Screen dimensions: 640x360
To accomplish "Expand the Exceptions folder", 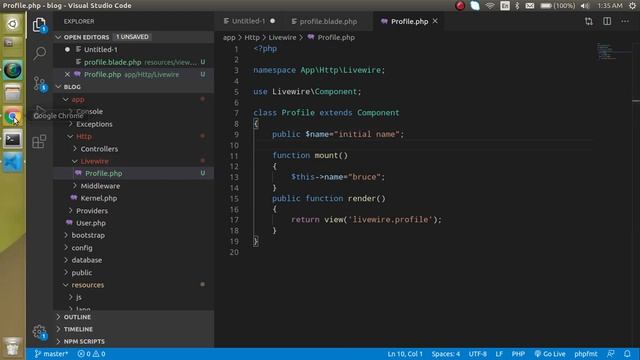I will [133, 124].
